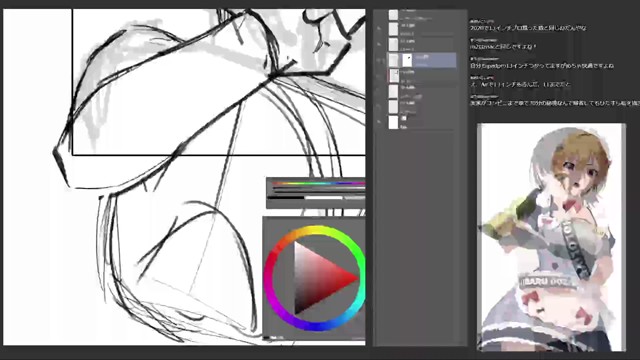Screen dimensions: 640x360
Task: Toggle visibility eye of the bottom-most layer
Action: (x=379, y=122)
